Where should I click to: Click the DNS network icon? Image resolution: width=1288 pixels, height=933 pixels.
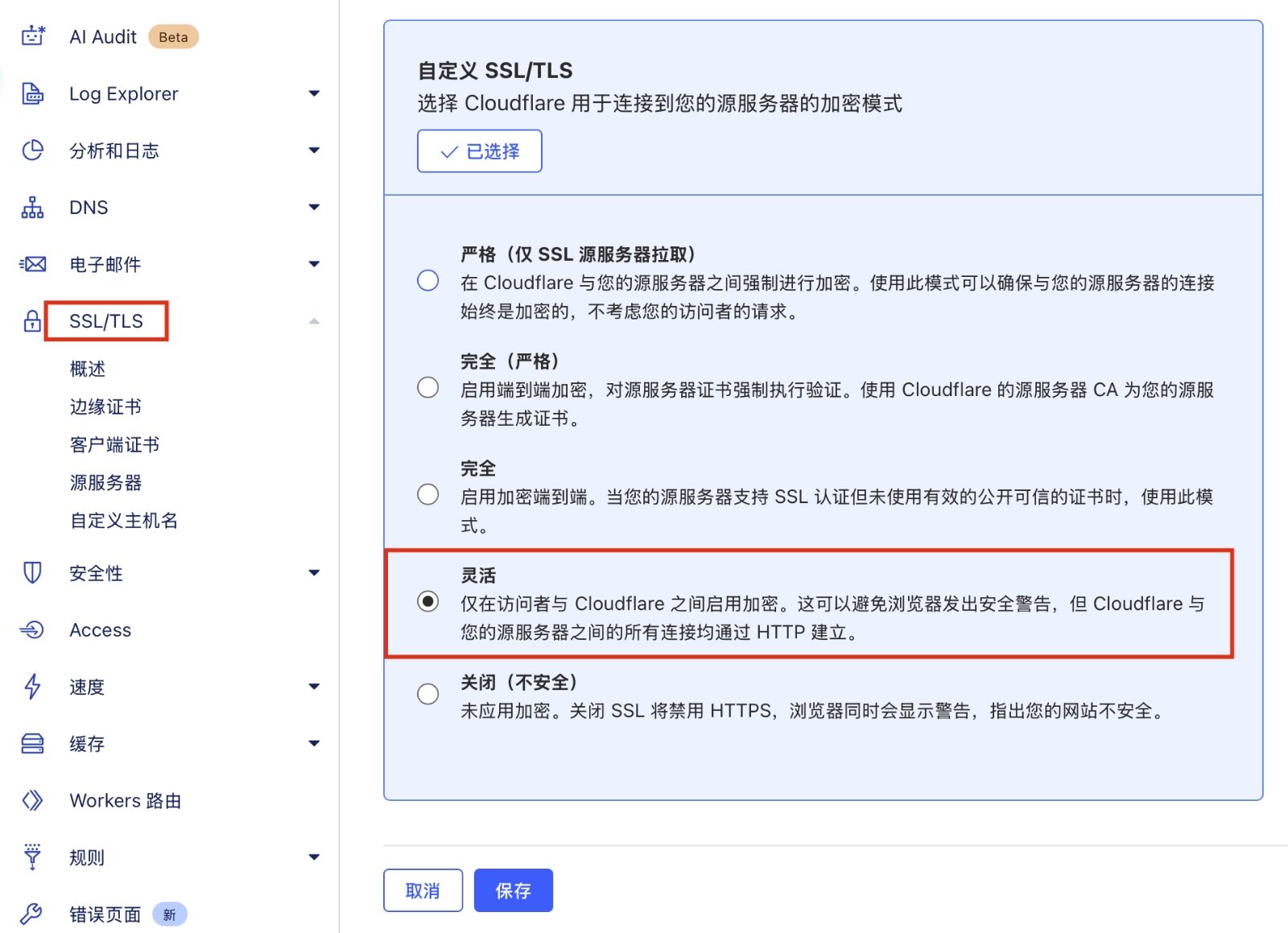click(32, 208)
